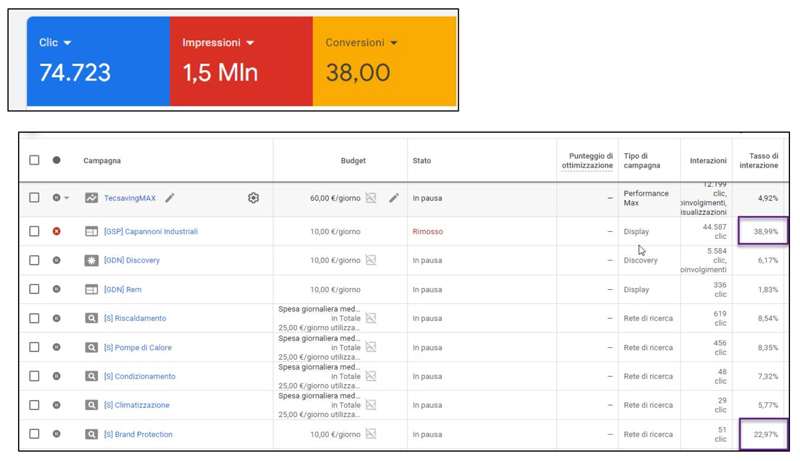Open the [GSP] Capannoni Industriali campaign link

point(150,231)
